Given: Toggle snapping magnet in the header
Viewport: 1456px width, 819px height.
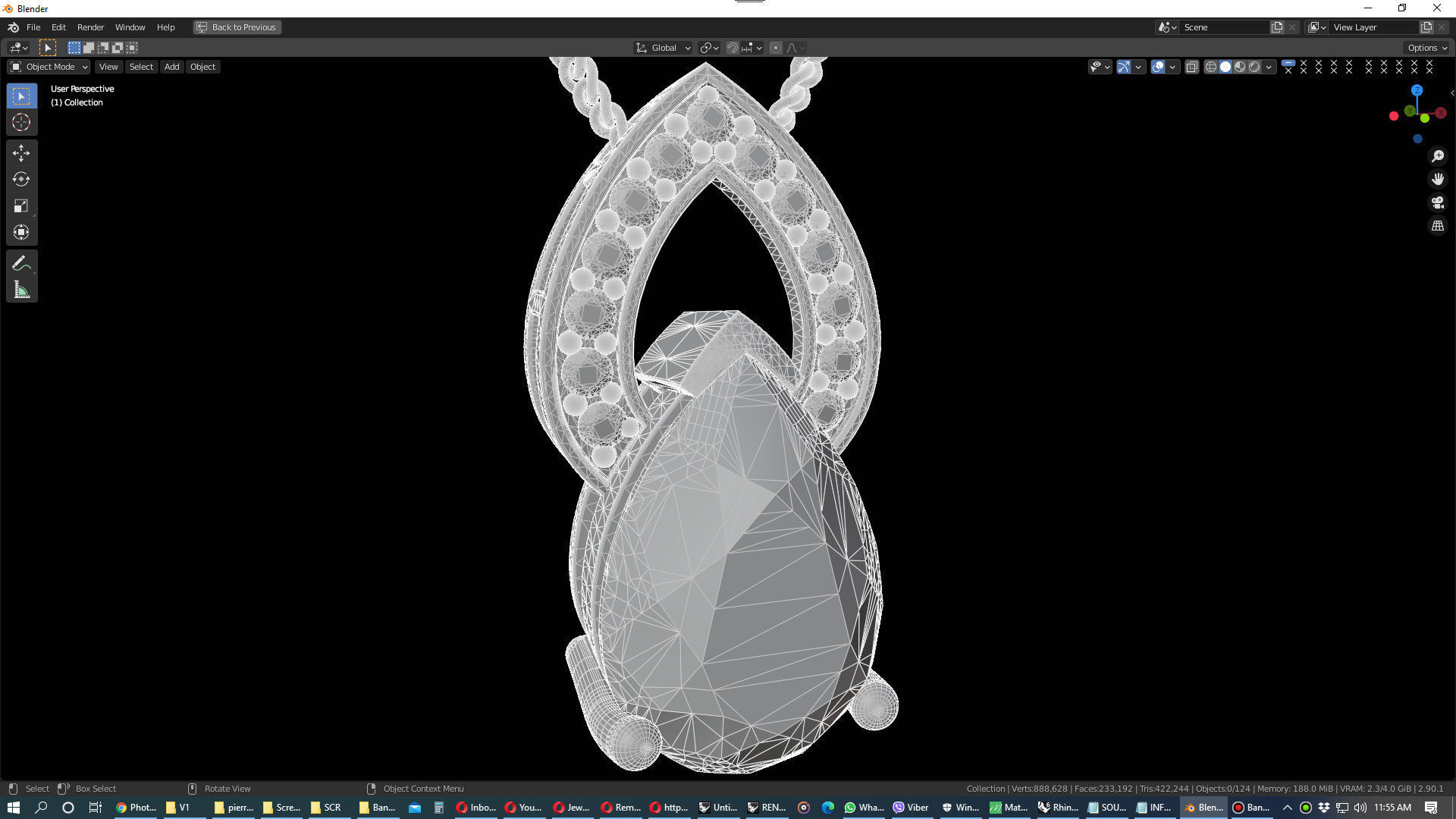Looking at the screenshot, I should (732, 48).
